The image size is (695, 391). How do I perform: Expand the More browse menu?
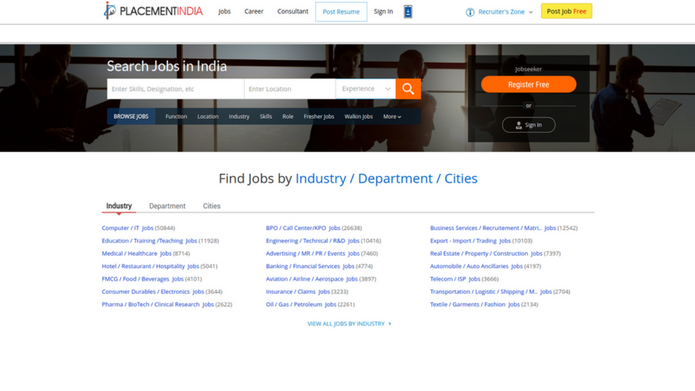[x=392, y=117]
